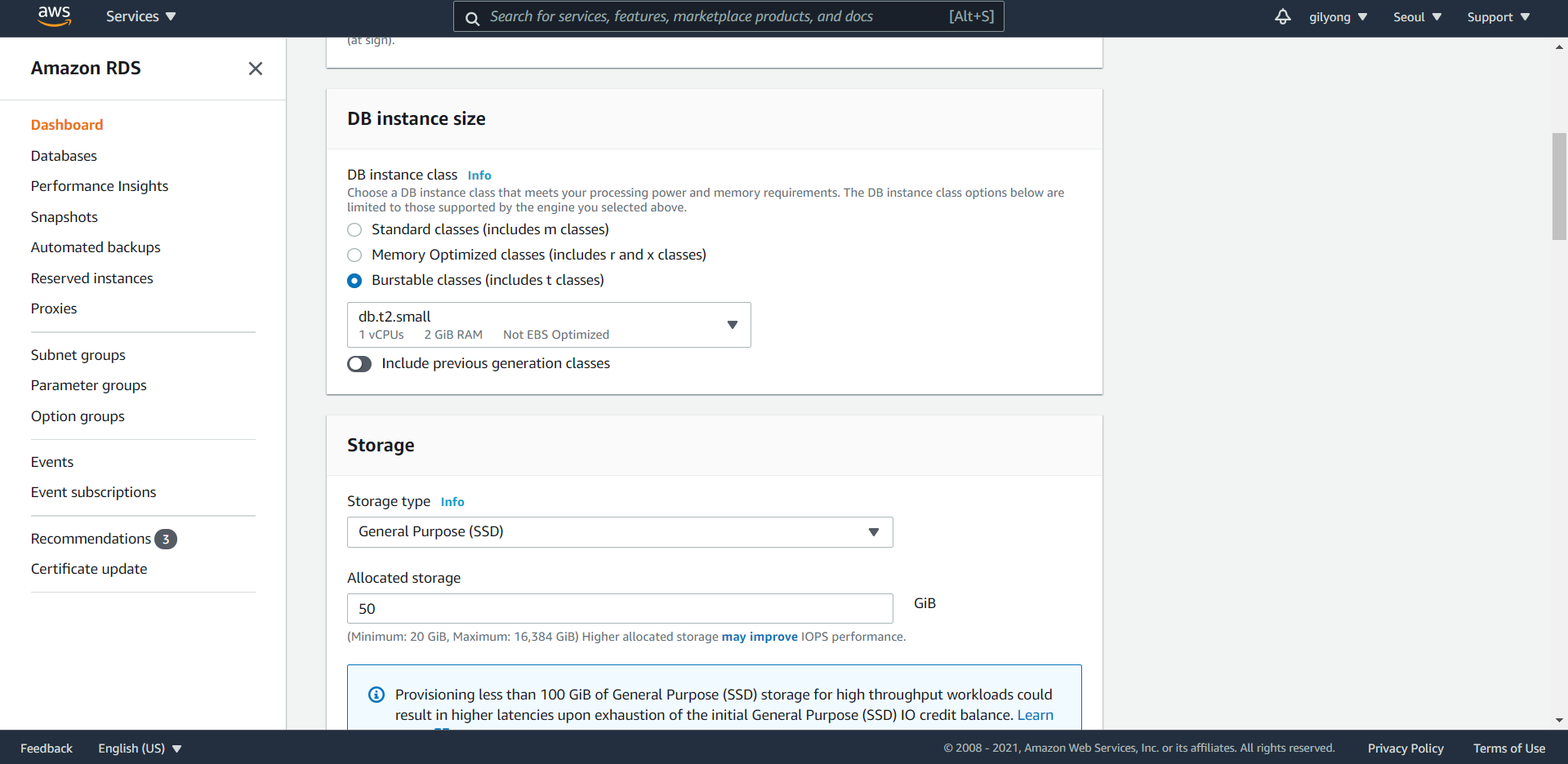1568x764 pixels.
Task: Open Certificate update in sidebar
Action: pyautogui.click(x=89, y=569)
